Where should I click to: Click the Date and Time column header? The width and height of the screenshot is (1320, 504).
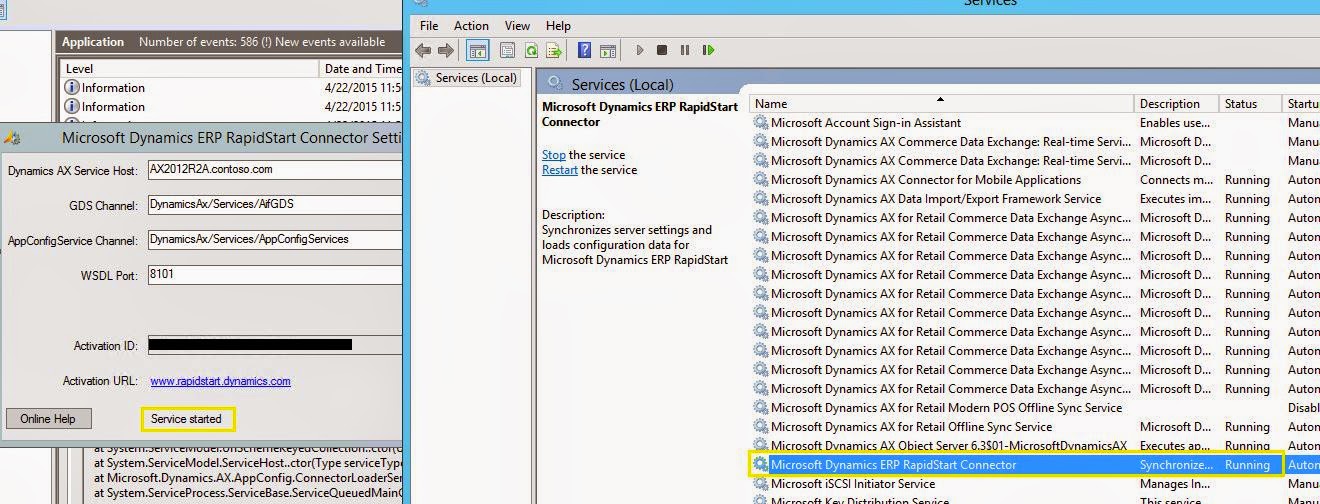tap(361, 69)
